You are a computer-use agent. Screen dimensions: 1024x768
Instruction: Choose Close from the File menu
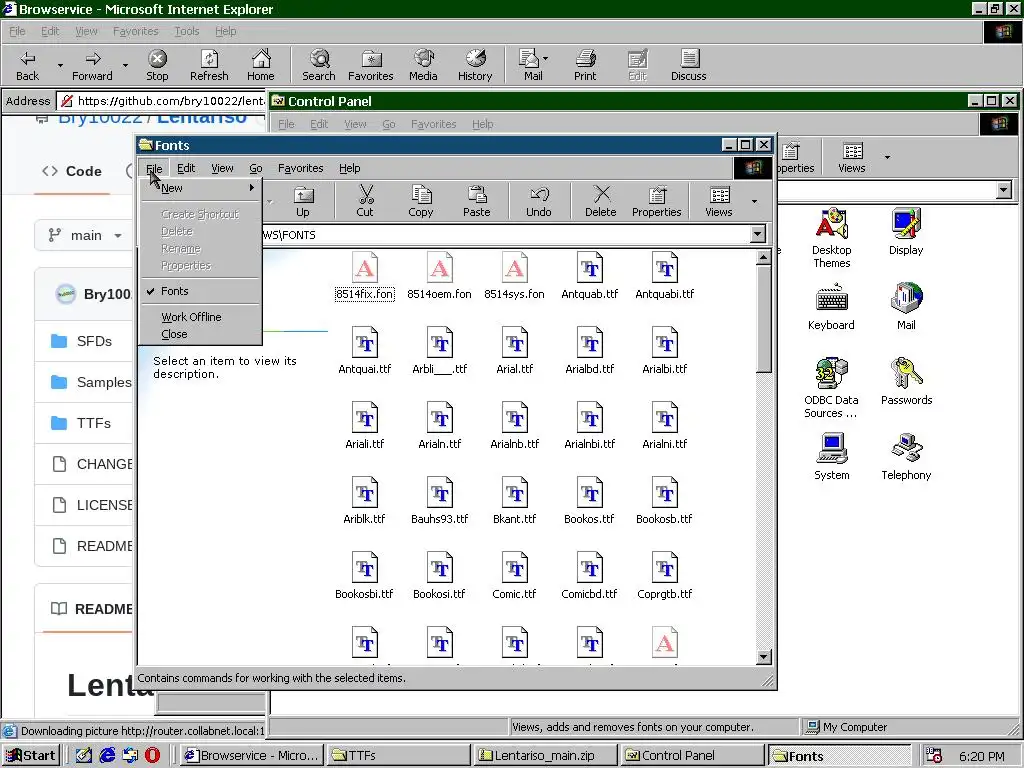[201, 334]
